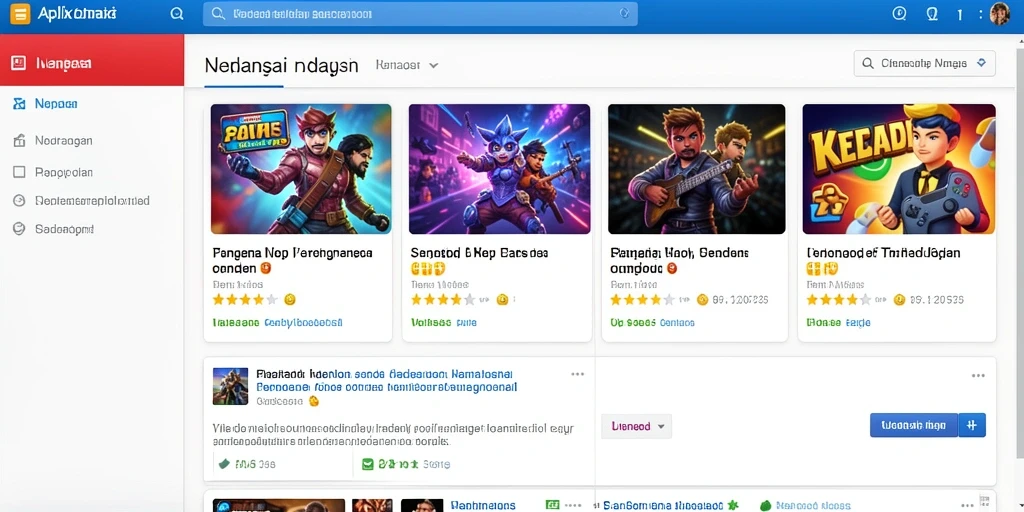This screenshot has width=1024, height=512.
Task: Click the gold badge under Tenonoed of Tnihadudgan
Action: point(822,268)
